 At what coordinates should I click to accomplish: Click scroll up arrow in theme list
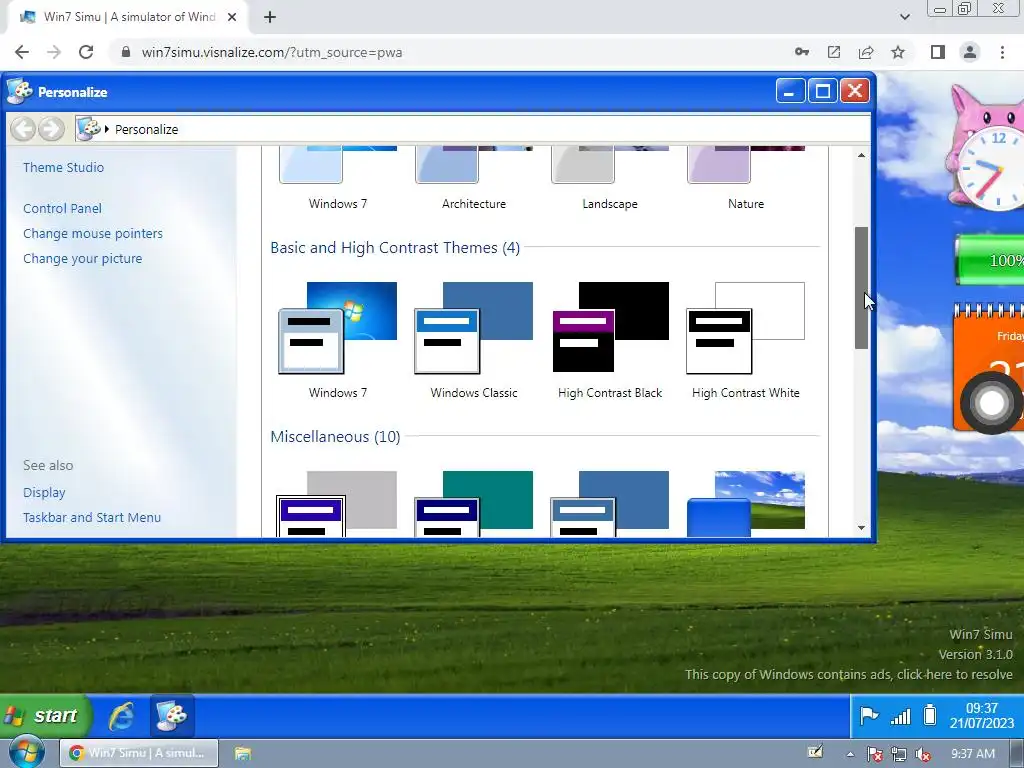tap(861, 155)
